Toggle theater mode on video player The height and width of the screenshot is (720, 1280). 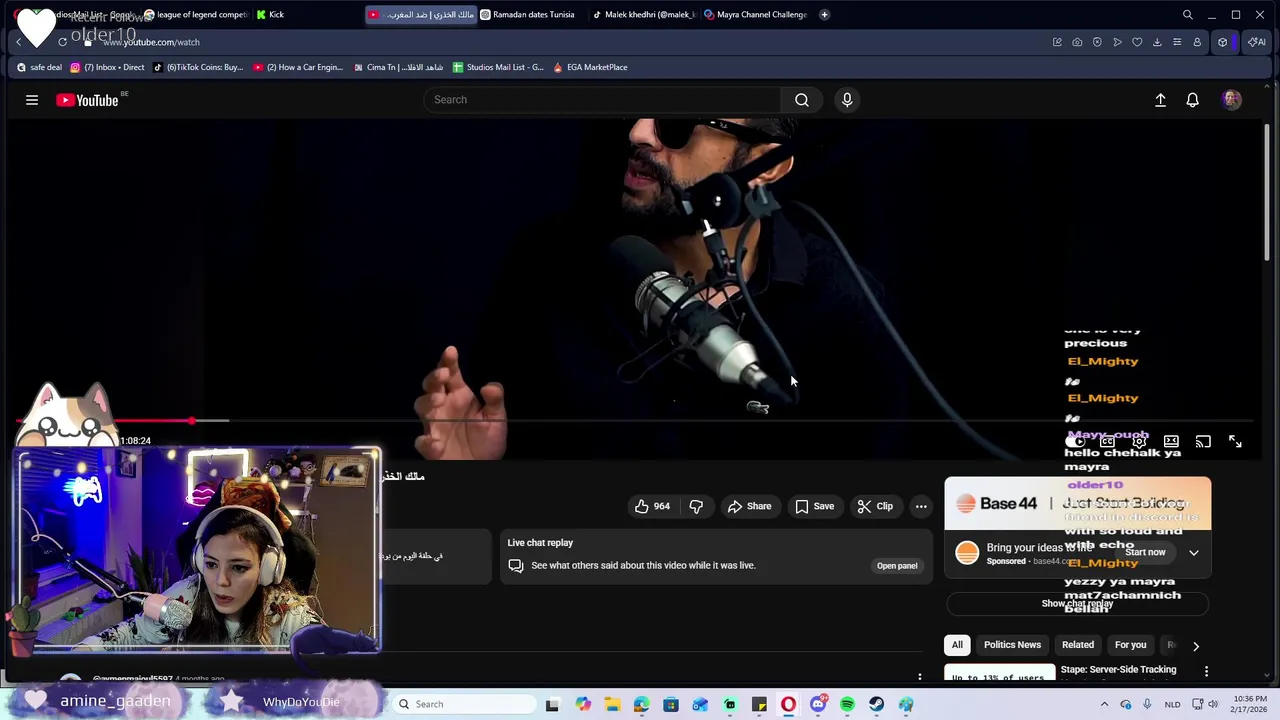coord(1171,441)
